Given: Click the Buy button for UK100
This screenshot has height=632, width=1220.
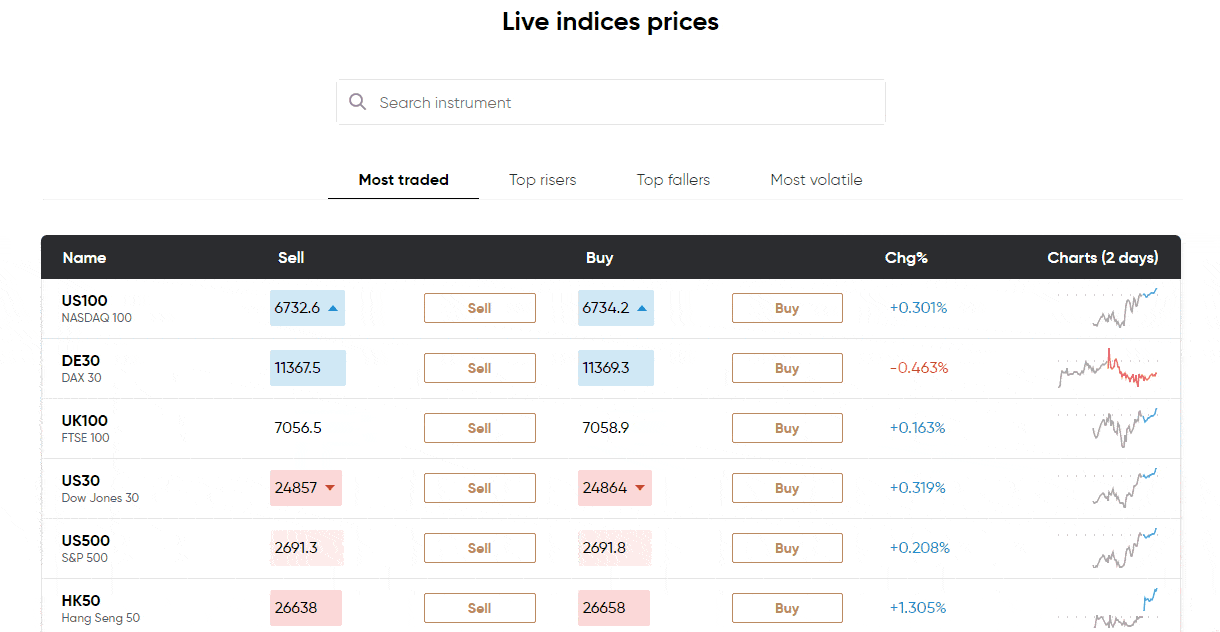Looking at the screenshot, I should tap(787, 428).
